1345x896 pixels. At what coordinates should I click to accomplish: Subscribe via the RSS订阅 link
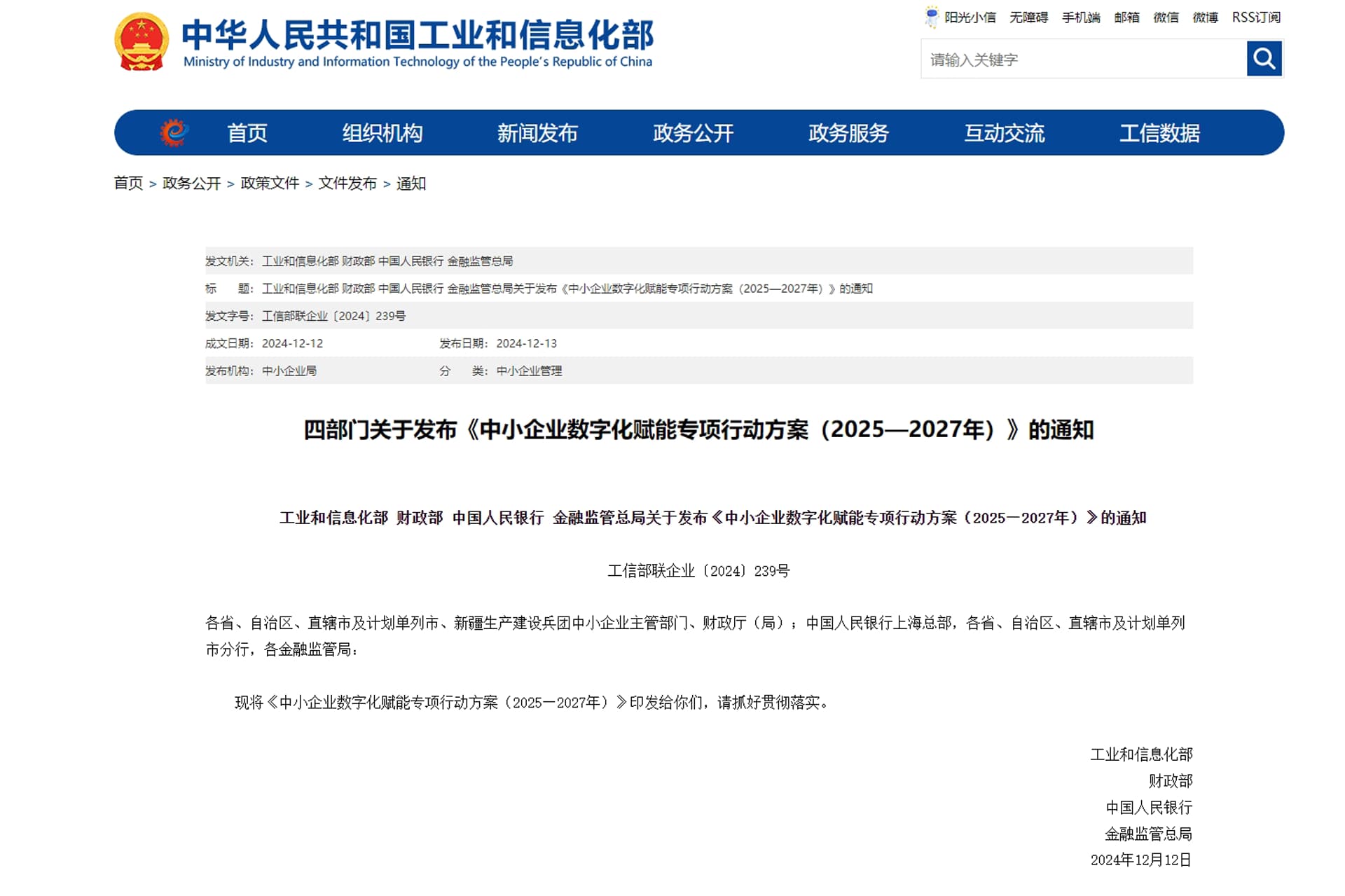1256,17
